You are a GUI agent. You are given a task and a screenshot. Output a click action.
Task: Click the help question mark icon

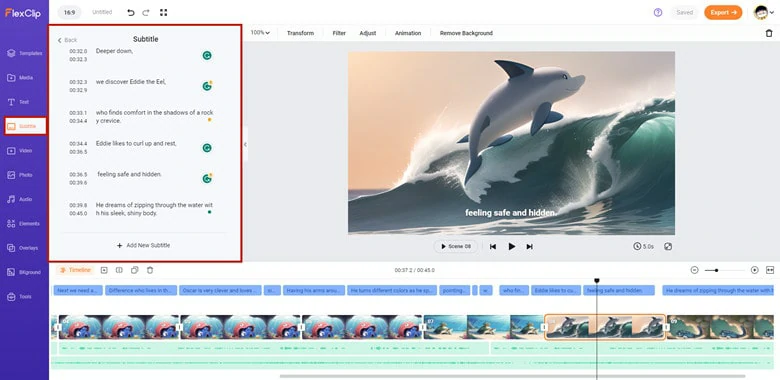pos(658,12)
